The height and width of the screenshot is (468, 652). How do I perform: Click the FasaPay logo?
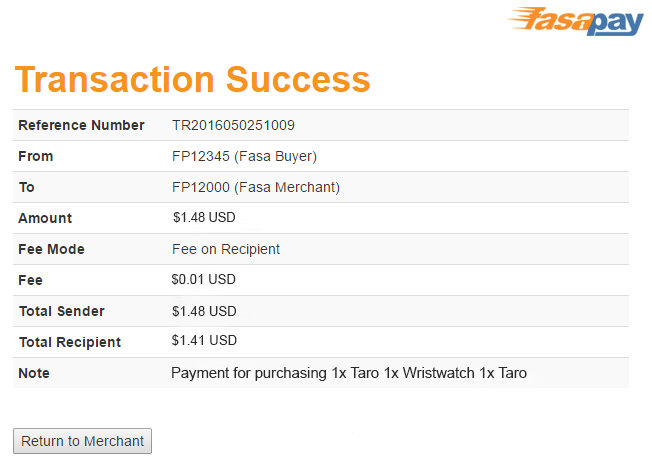(x=576, y=21)
